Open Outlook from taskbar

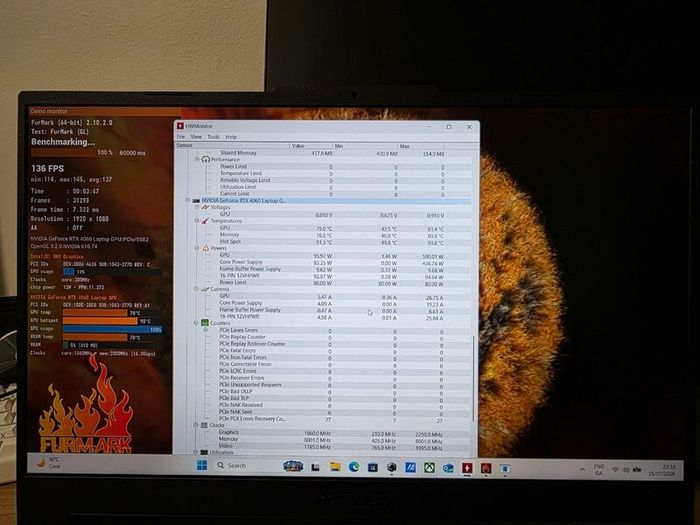448,468
